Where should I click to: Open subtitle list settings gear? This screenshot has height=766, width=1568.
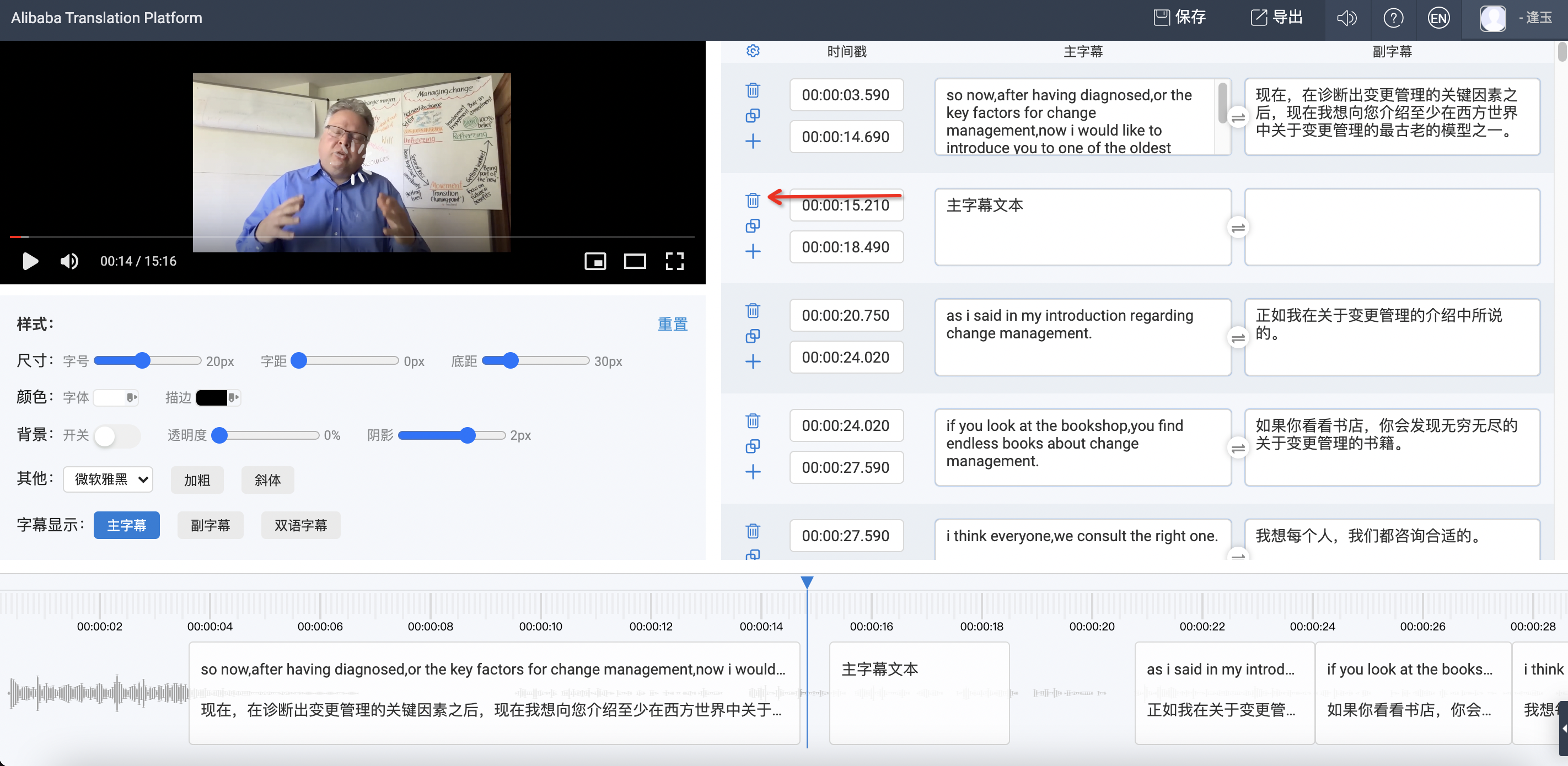click(753, 51)
